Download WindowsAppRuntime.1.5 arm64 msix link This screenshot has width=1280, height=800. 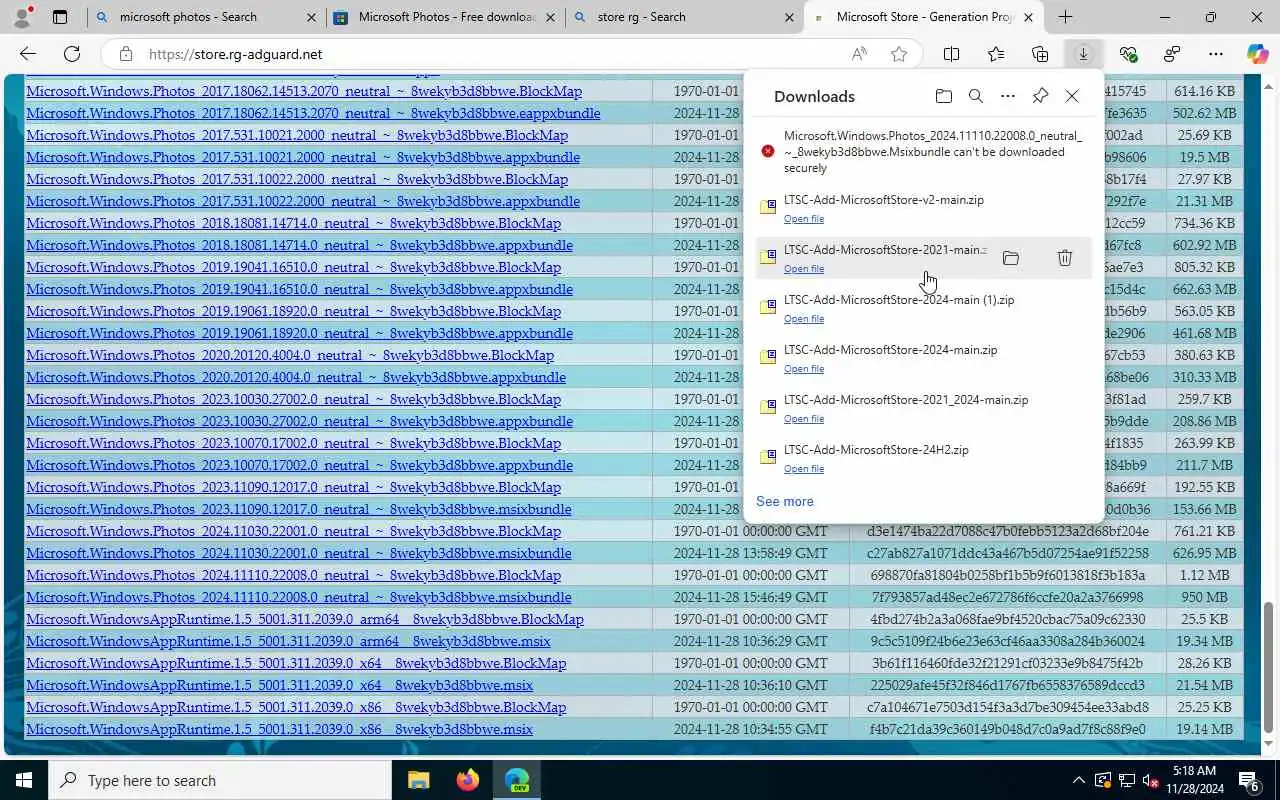289,641
